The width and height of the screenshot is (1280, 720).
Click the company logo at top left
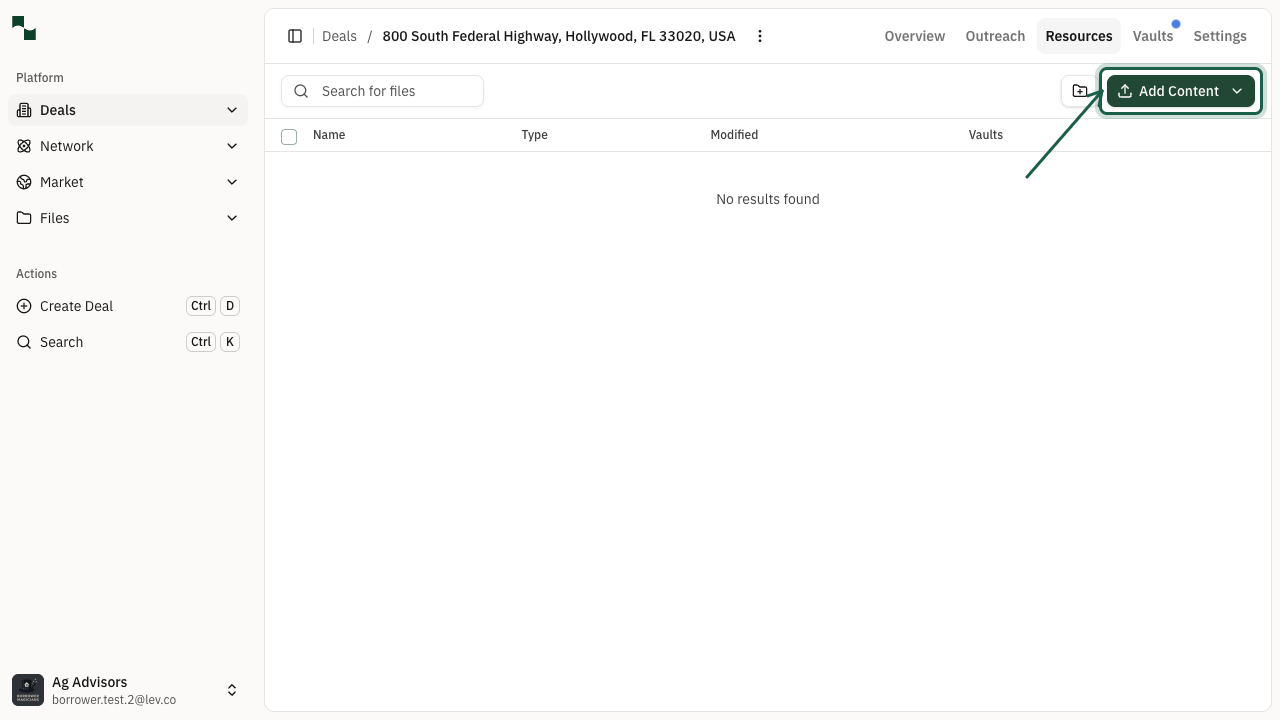click(23, 29)
